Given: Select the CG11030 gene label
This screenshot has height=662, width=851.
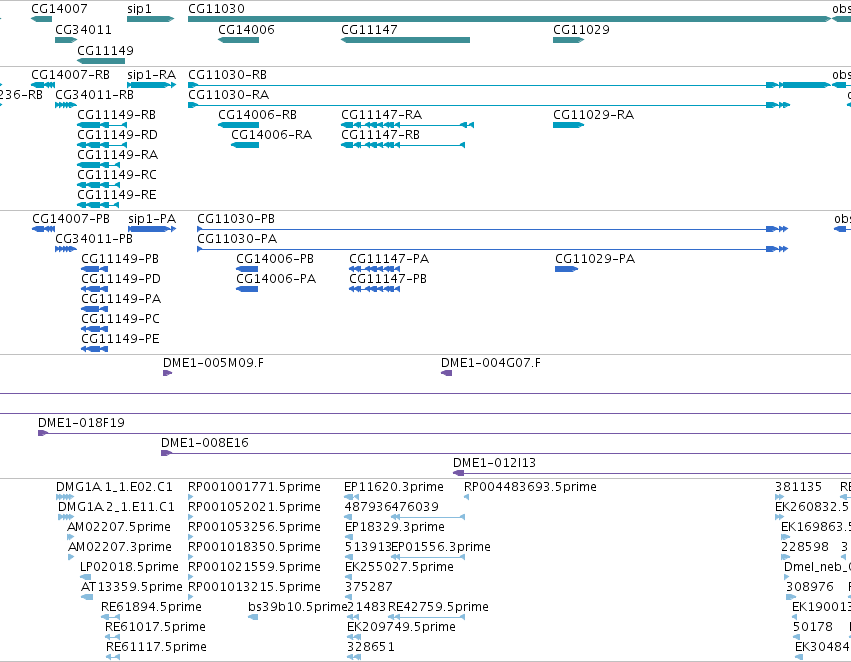Looking at the screenshot, I should point(216,9).
